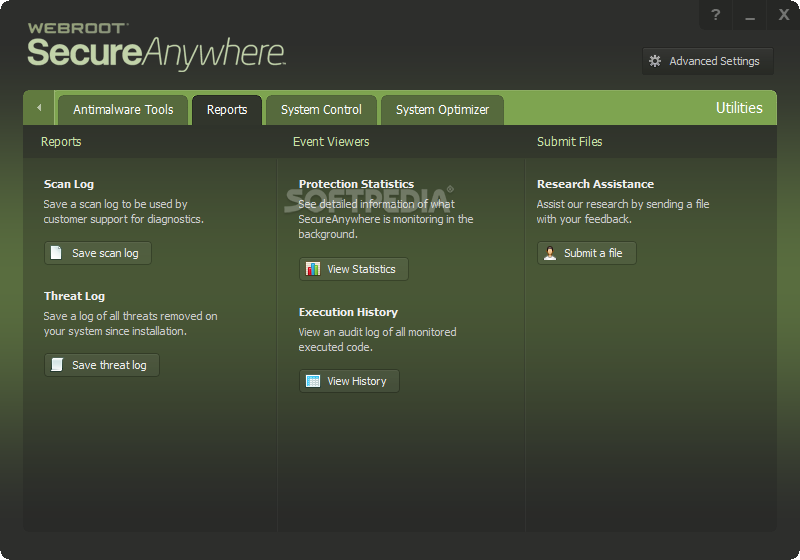Screen dimensions: 800x560
Task: Click the Protection Statistics heading
Action: click(356, 184)
